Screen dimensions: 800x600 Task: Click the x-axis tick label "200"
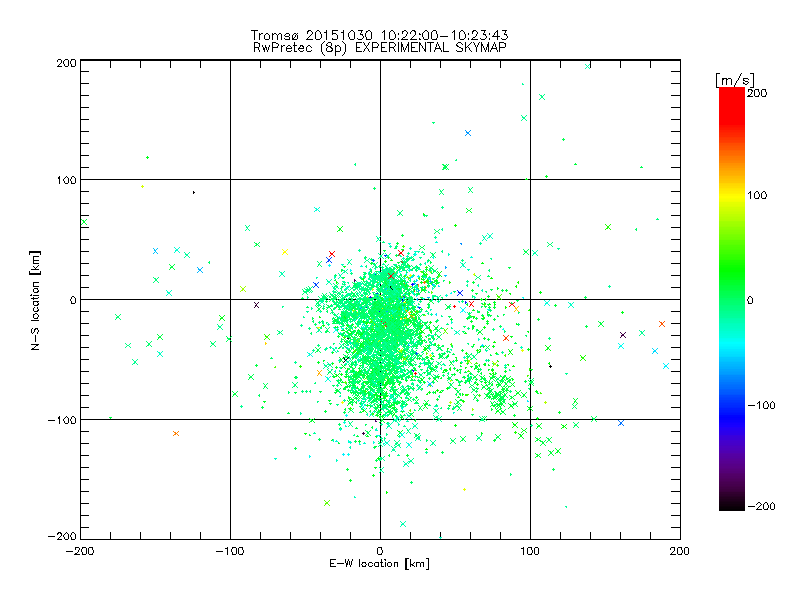(x=680, y=551)
